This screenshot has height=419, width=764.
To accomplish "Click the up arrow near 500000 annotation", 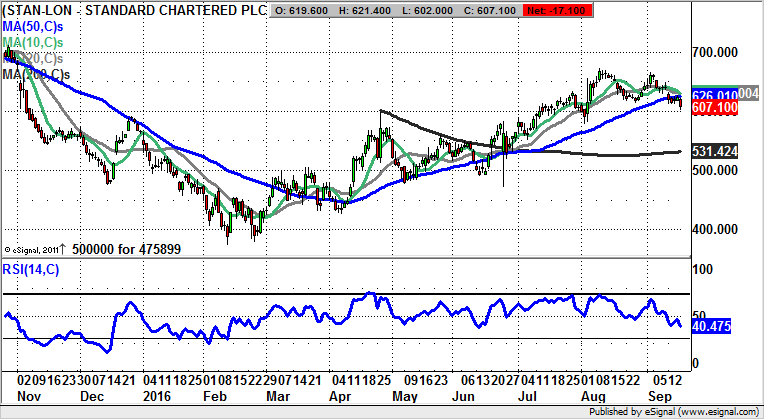I will [62, 246].
